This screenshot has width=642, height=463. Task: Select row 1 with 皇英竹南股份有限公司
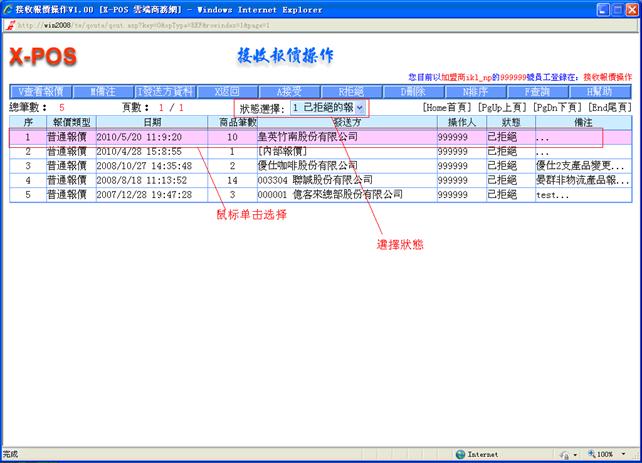coord(320,136)
